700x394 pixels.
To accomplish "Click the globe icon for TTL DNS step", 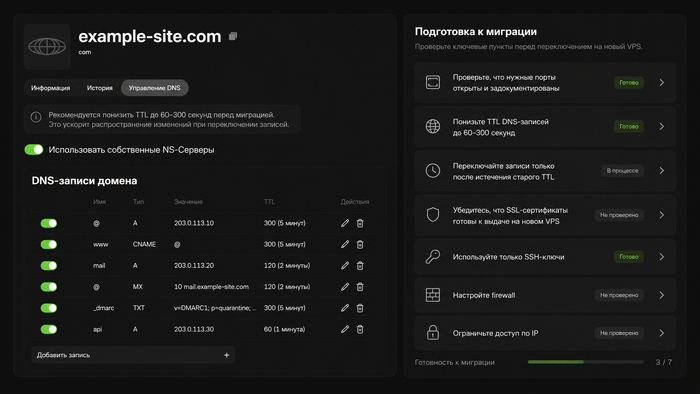I will click(x=433, y=127).
